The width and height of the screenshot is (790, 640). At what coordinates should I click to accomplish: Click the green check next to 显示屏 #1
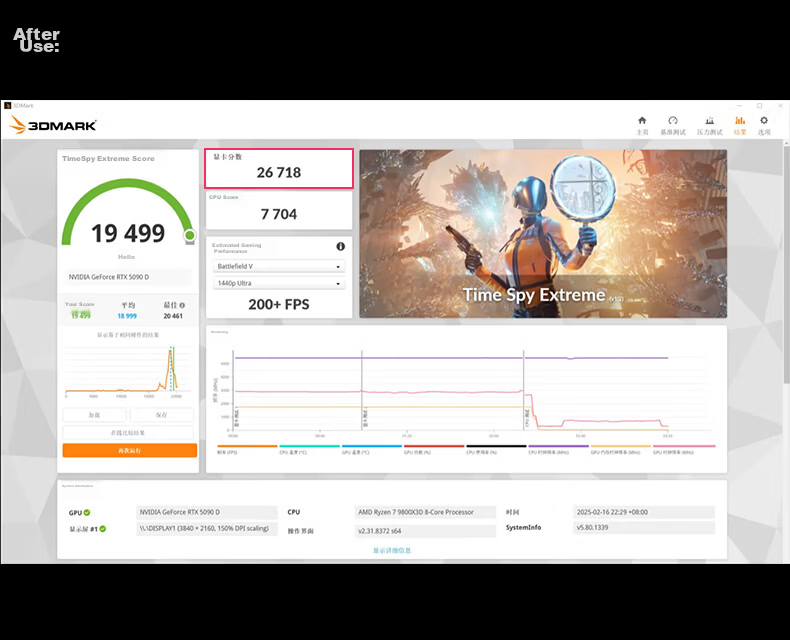(x=103, y=529)
